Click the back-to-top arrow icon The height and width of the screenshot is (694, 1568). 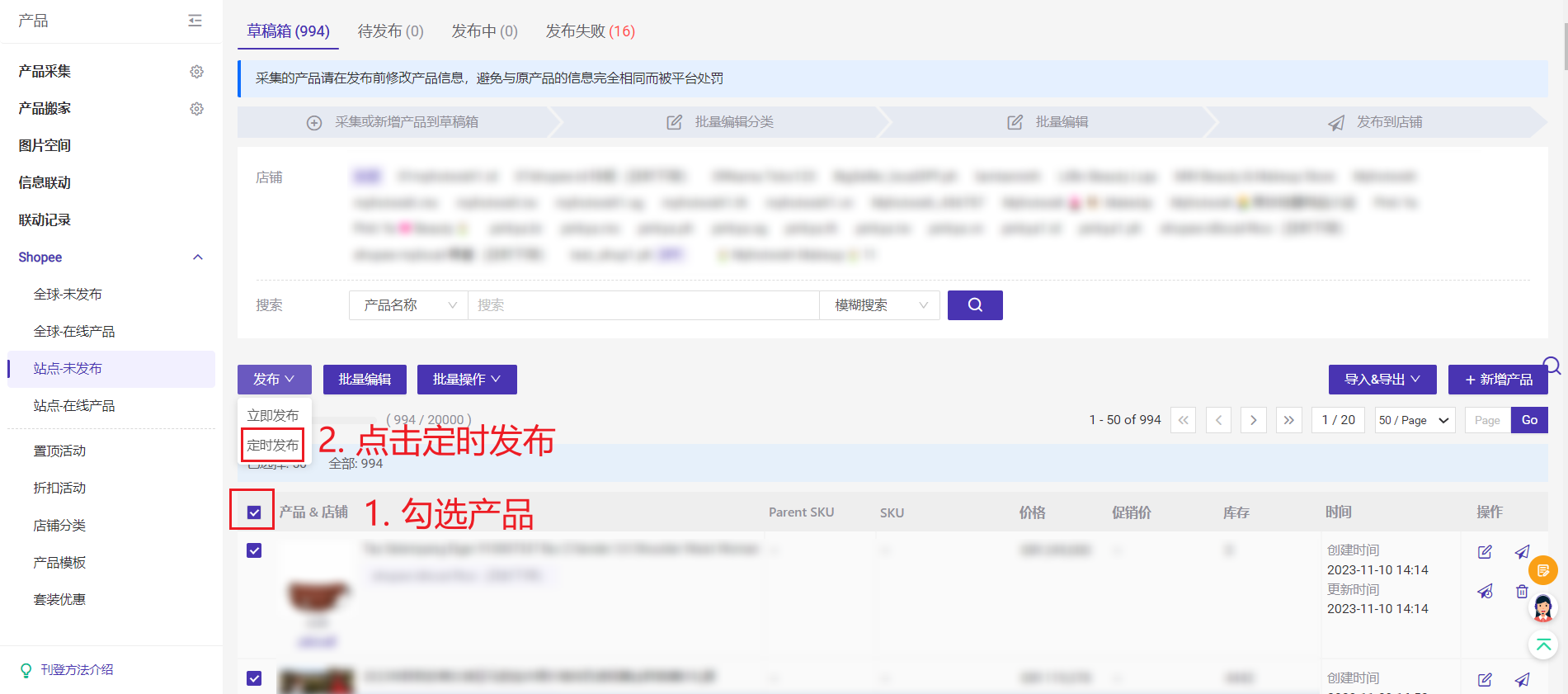(1542, 644)
